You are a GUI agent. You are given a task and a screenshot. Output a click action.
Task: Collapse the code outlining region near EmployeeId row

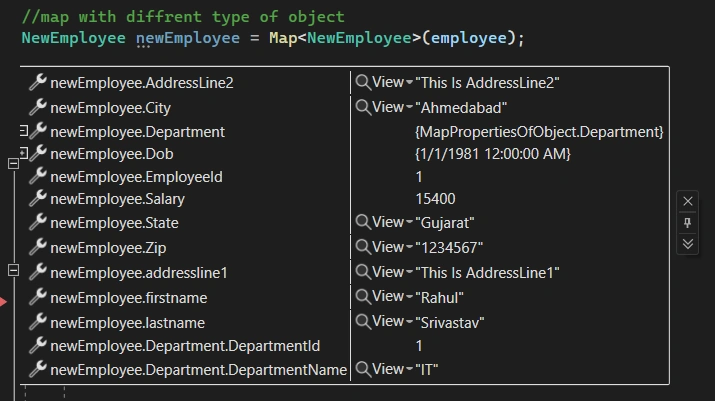click(13, 164)
